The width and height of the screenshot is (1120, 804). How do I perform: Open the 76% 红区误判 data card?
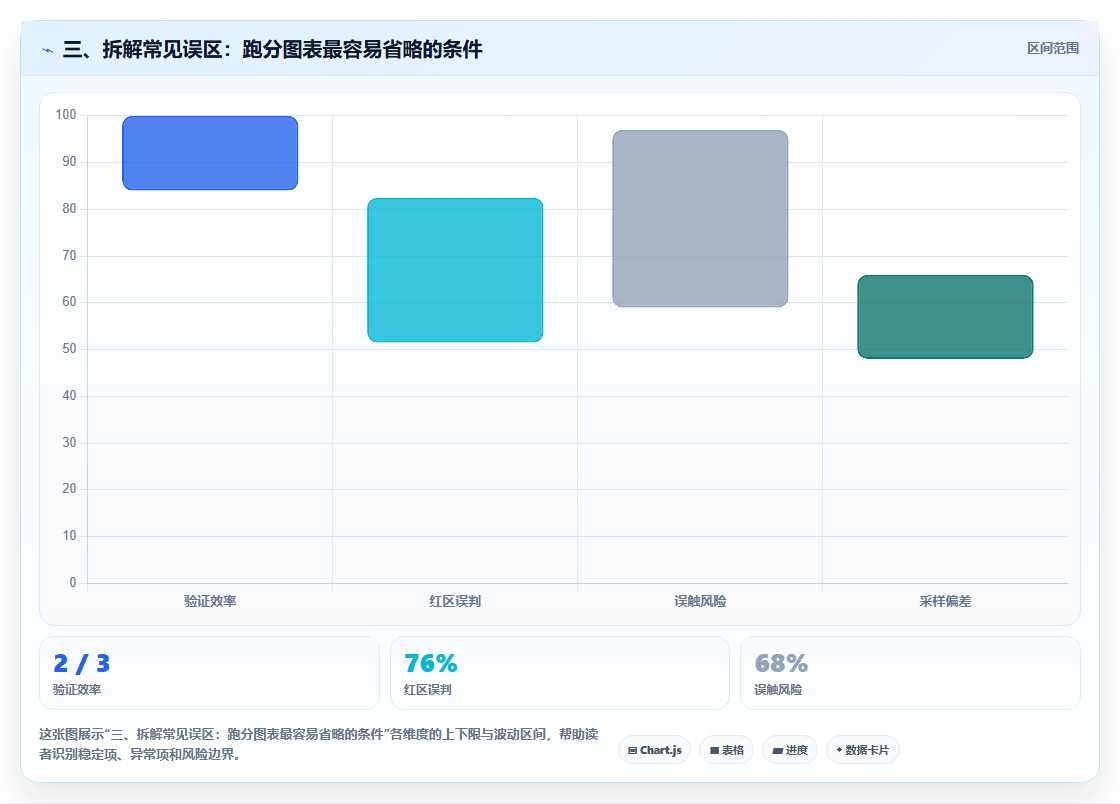click(x=559, y=673)
